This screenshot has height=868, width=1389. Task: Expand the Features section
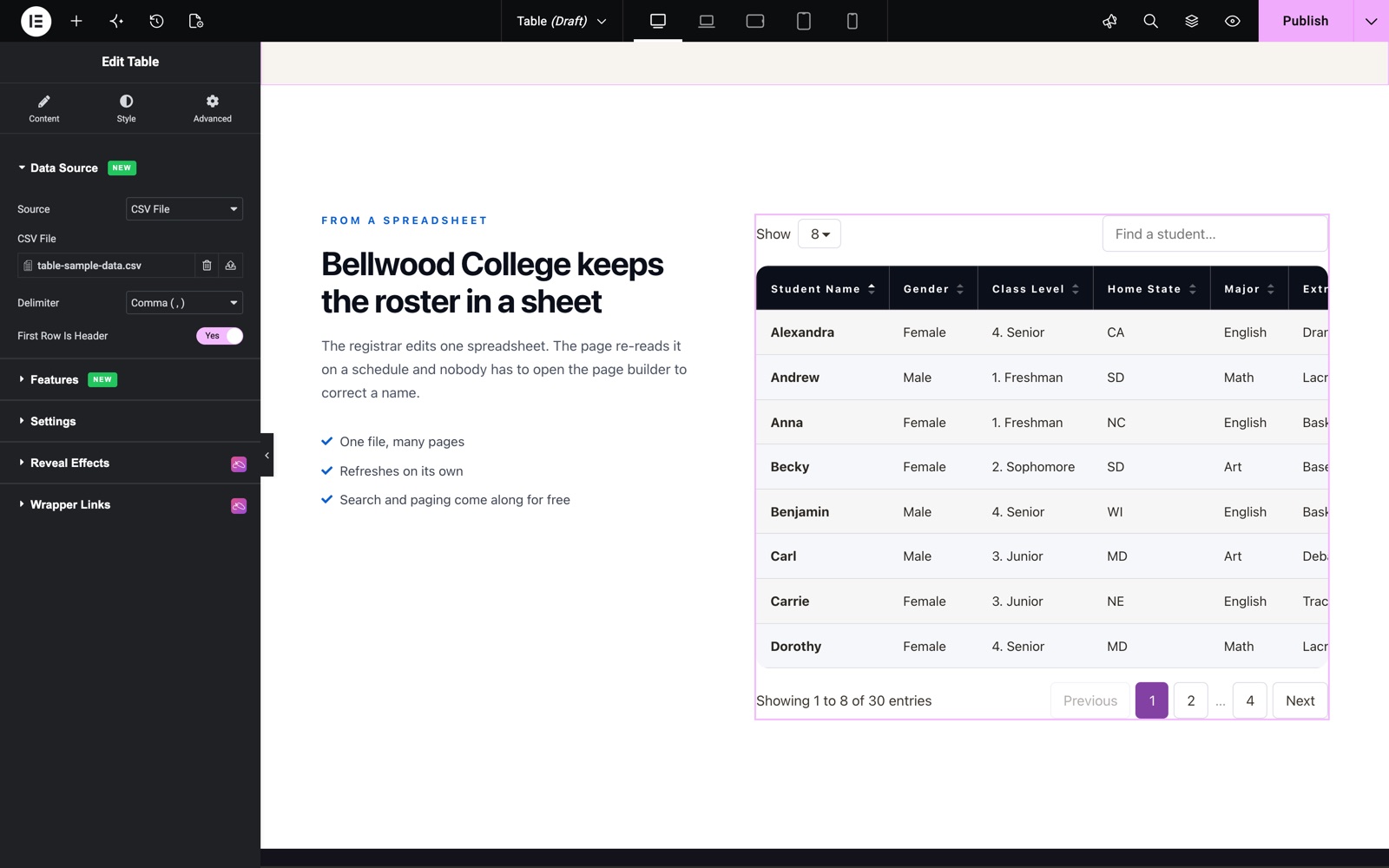pyautogui.click(x=130, y=379)
